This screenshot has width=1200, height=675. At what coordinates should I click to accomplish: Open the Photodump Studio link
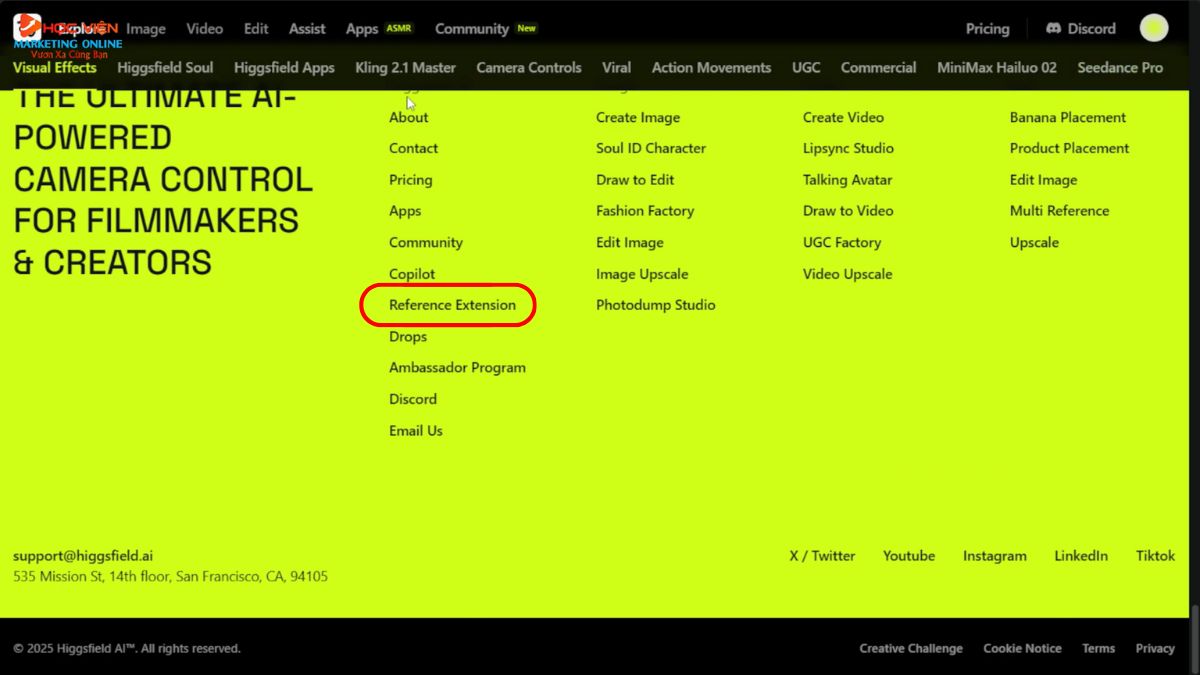coord(655,305)
